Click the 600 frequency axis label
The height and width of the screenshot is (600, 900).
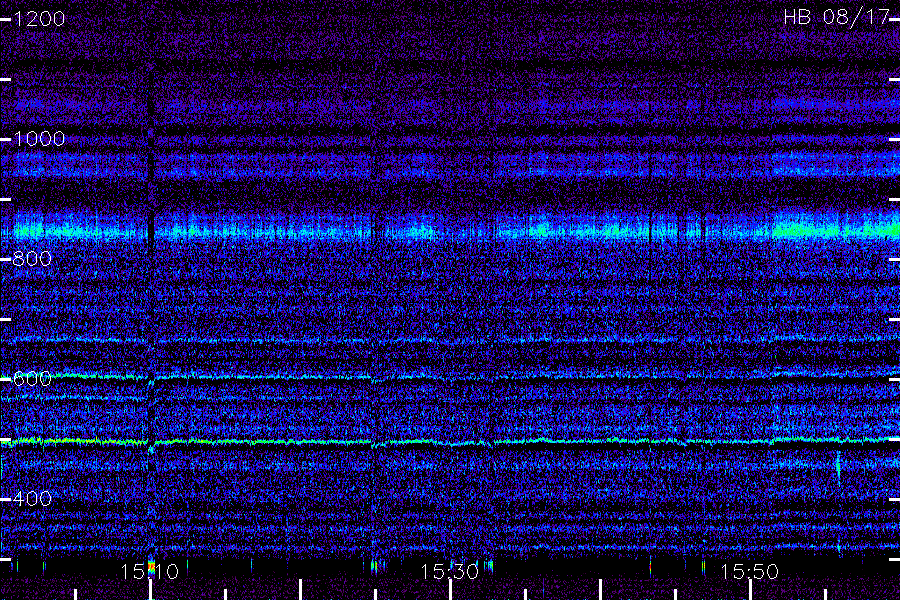tap(32, 379)
